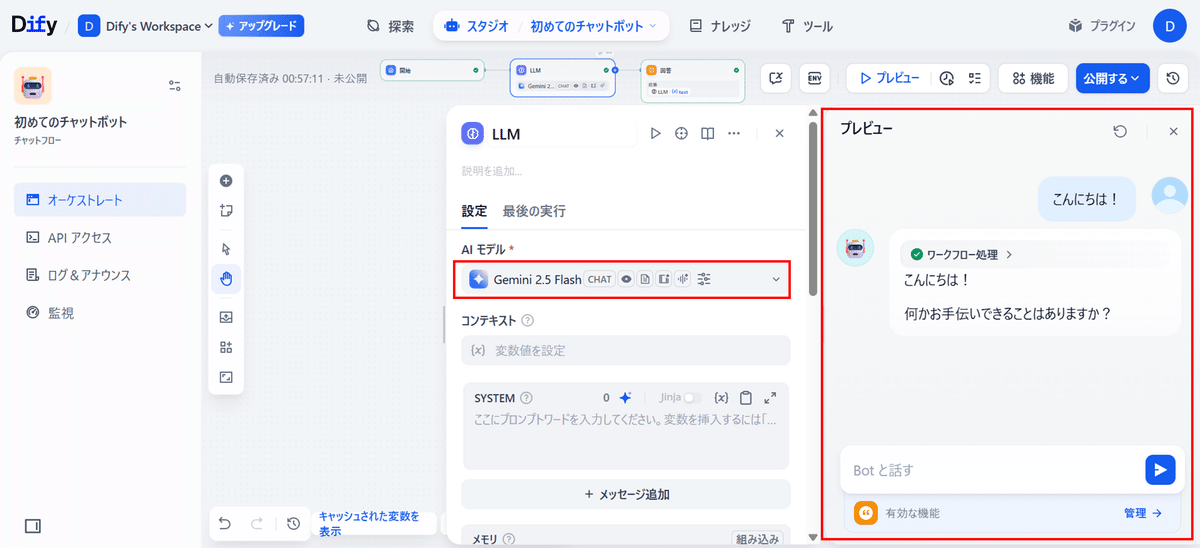Image resolution: width=1200 pixels, height=548 pixels.
Task: Switch to the 設定 tab
Action: (474, 211)
